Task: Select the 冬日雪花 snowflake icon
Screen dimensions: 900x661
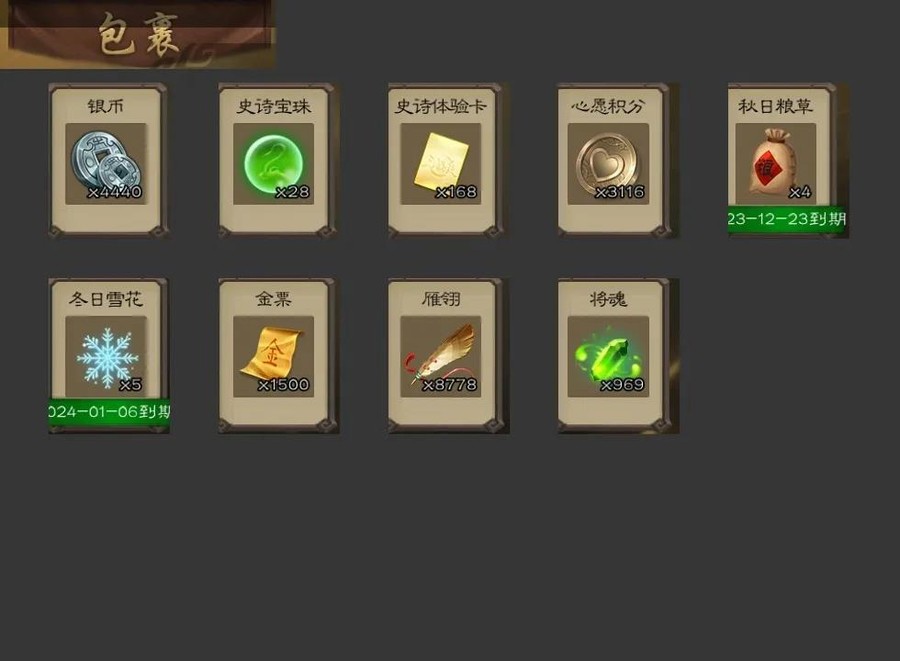Action: (x=106, y=356)
